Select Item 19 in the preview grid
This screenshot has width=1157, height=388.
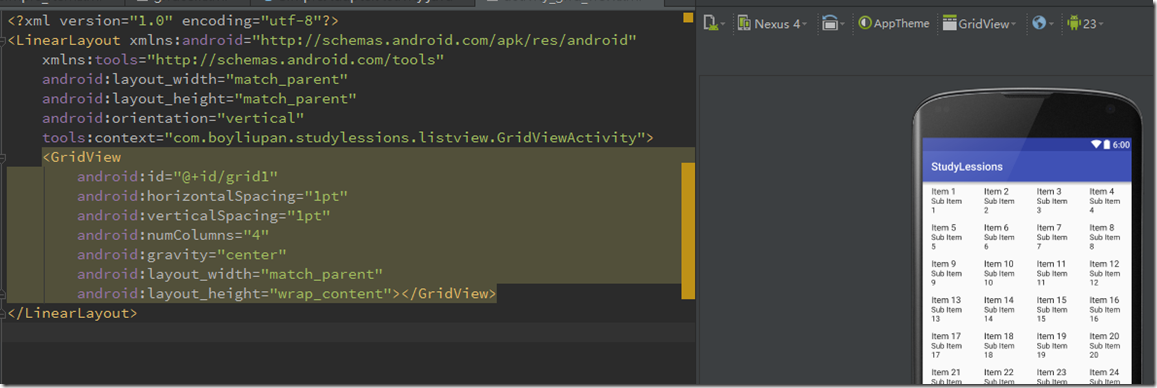click(x=1052, y=344)
